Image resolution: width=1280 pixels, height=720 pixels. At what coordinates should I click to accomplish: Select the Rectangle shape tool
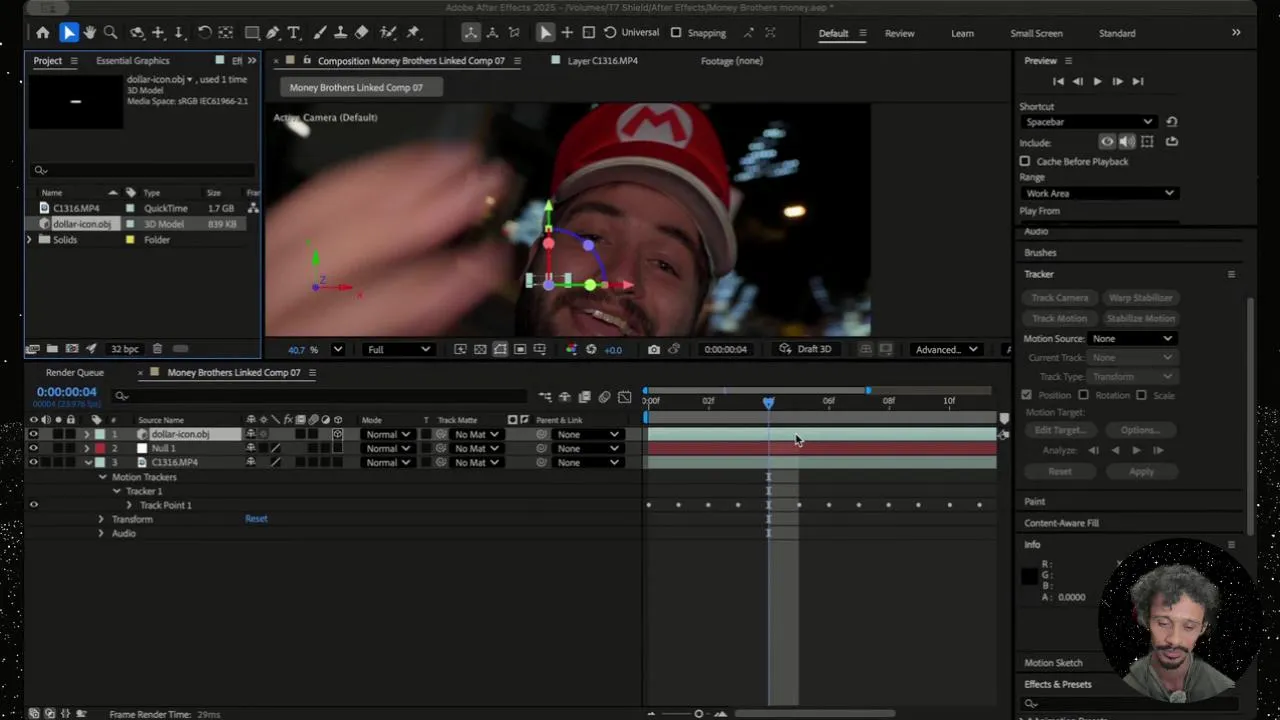[252, 33]
